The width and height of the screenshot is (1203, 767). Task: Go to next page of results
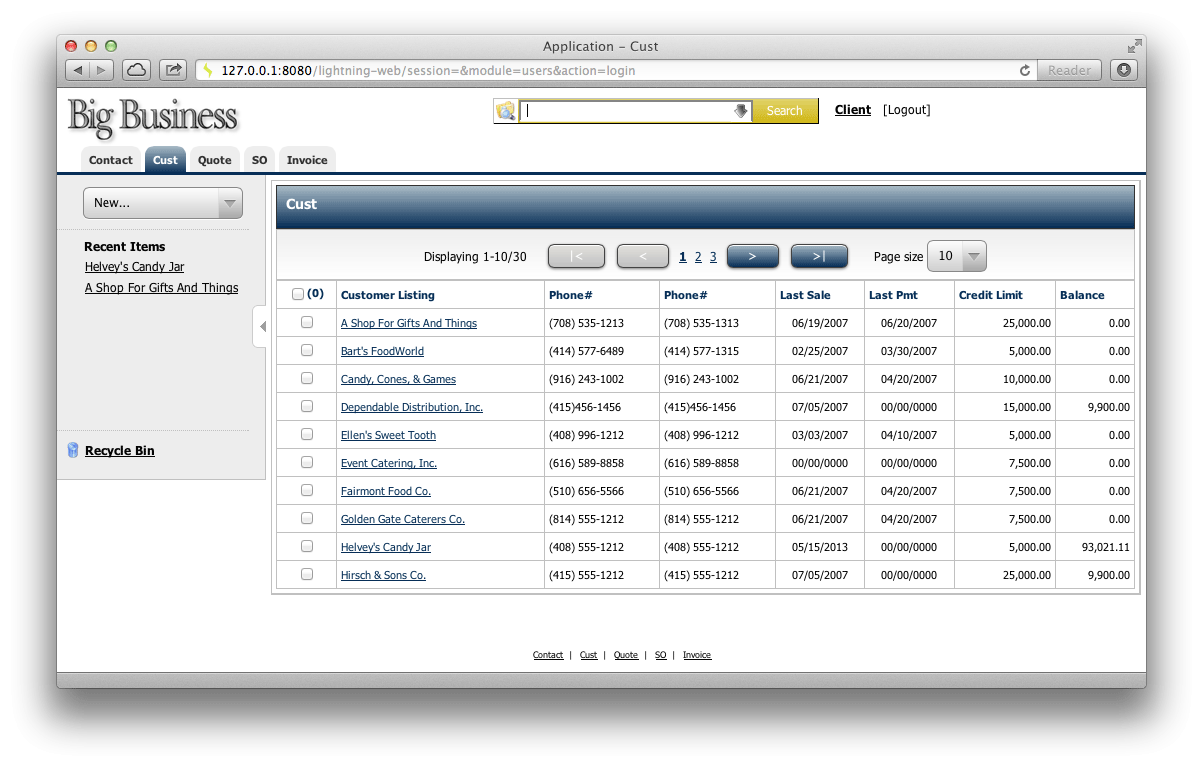pos(752,256)
